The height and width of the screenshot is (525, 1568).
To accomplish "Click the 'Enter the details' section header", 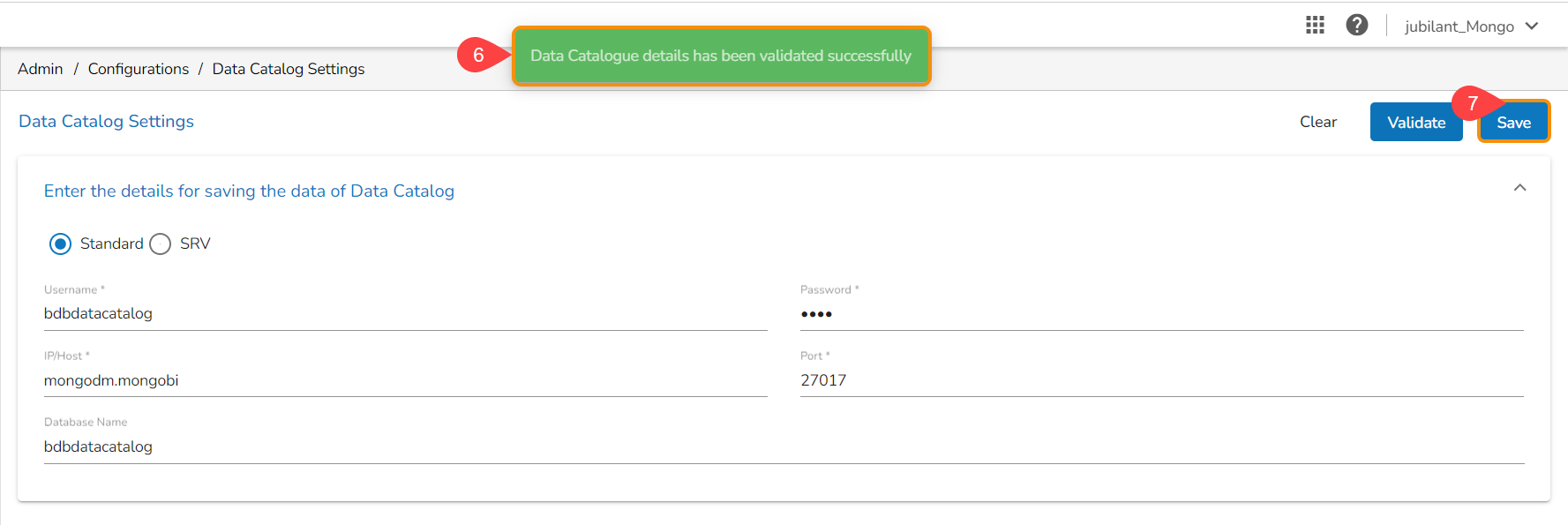I will point(249,191).
